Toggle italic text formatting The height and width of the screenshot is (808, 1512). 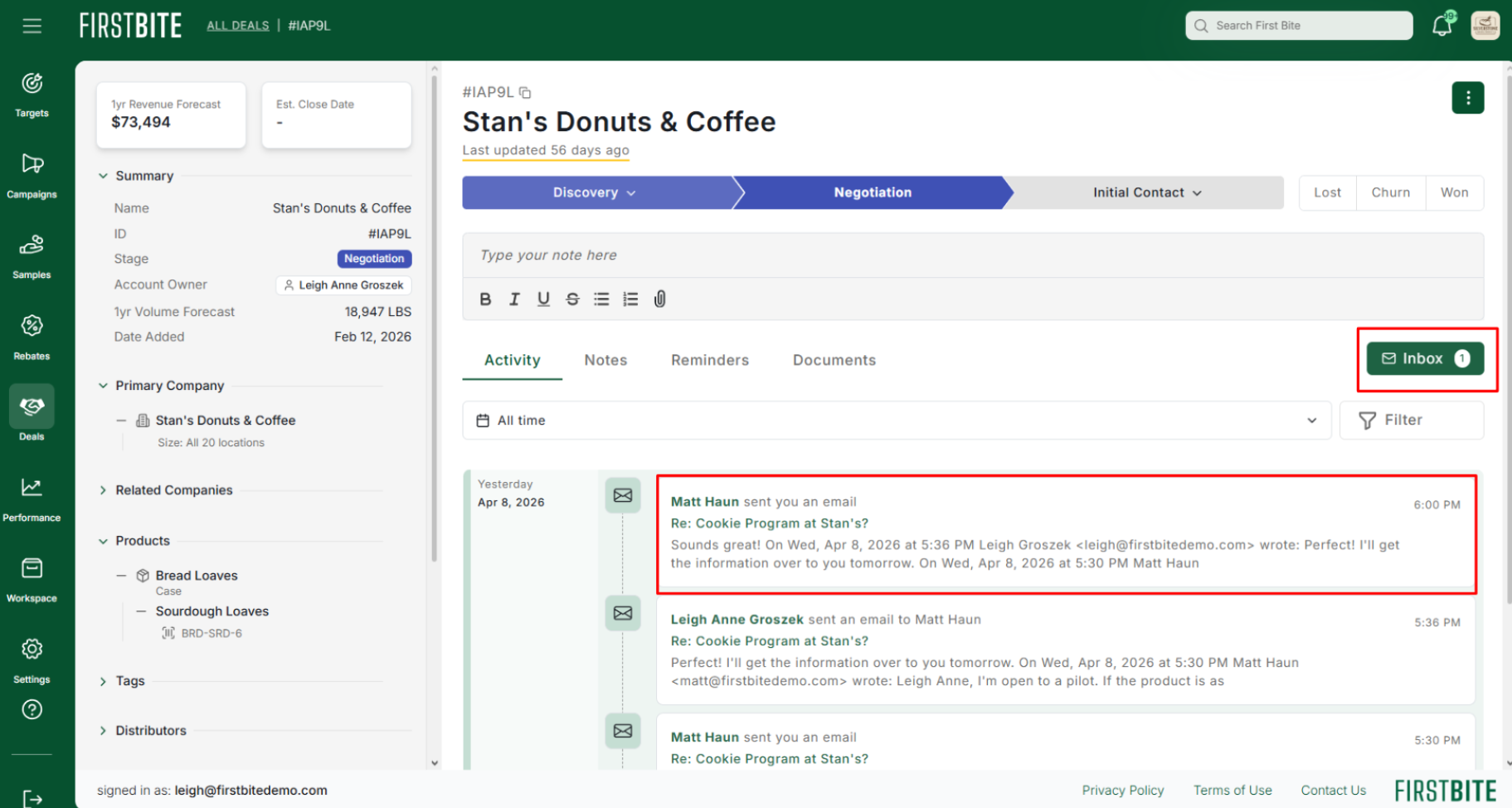click(x=514, y=299)
